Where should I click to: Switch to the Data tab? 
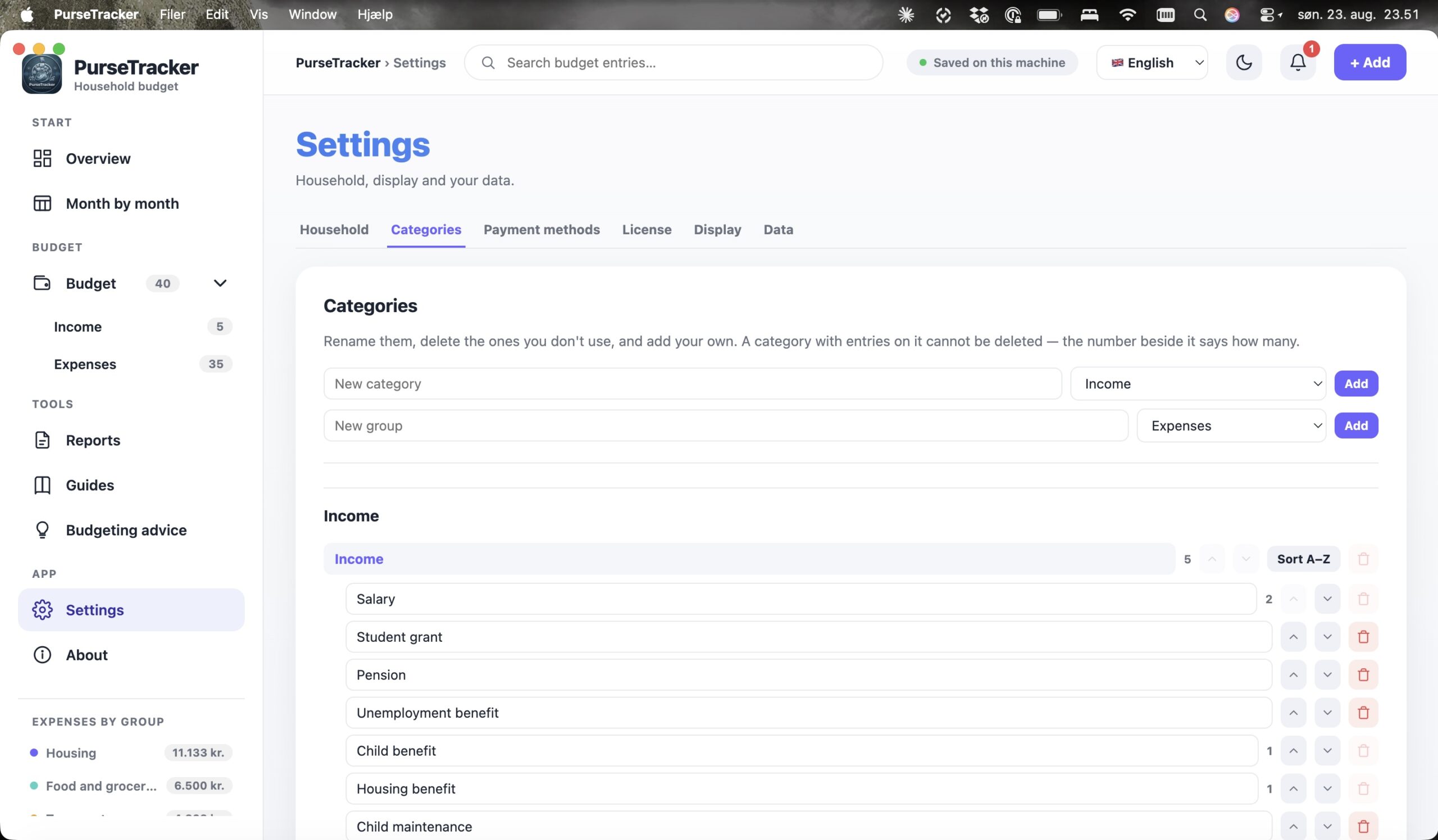[779, 230]
